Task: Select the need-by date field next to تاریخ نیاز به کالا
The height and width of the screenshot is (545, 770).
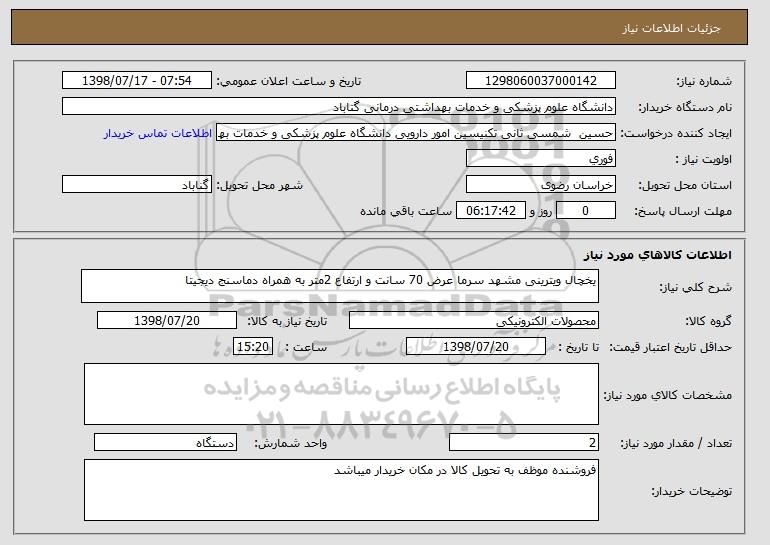Action: tap(167, 321)
